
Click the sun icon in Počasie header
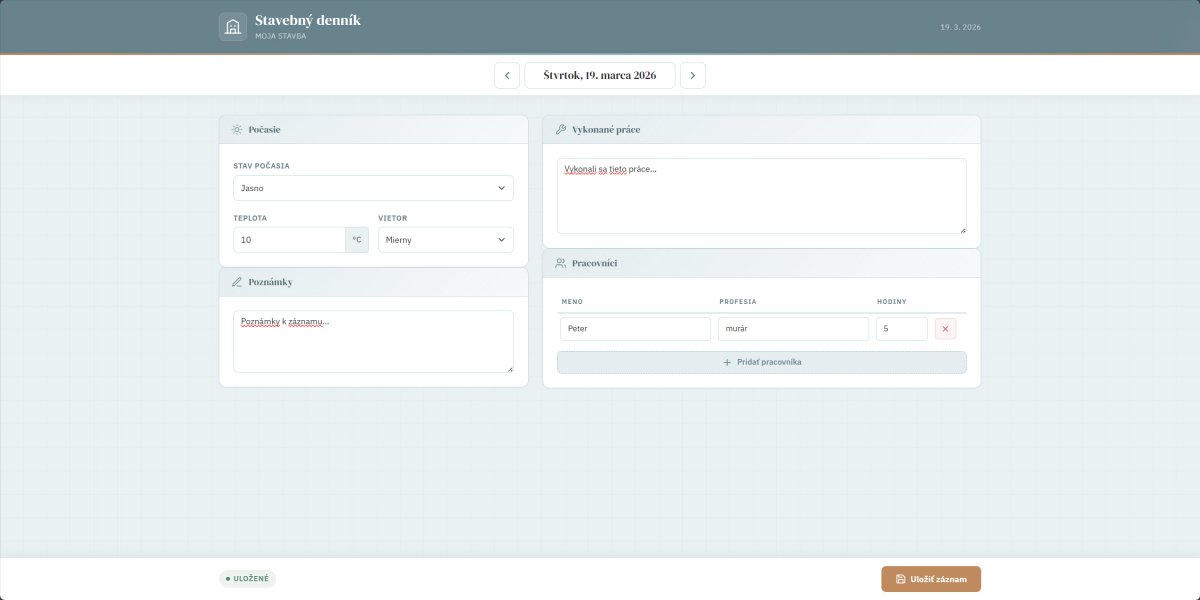click(237, 130)
